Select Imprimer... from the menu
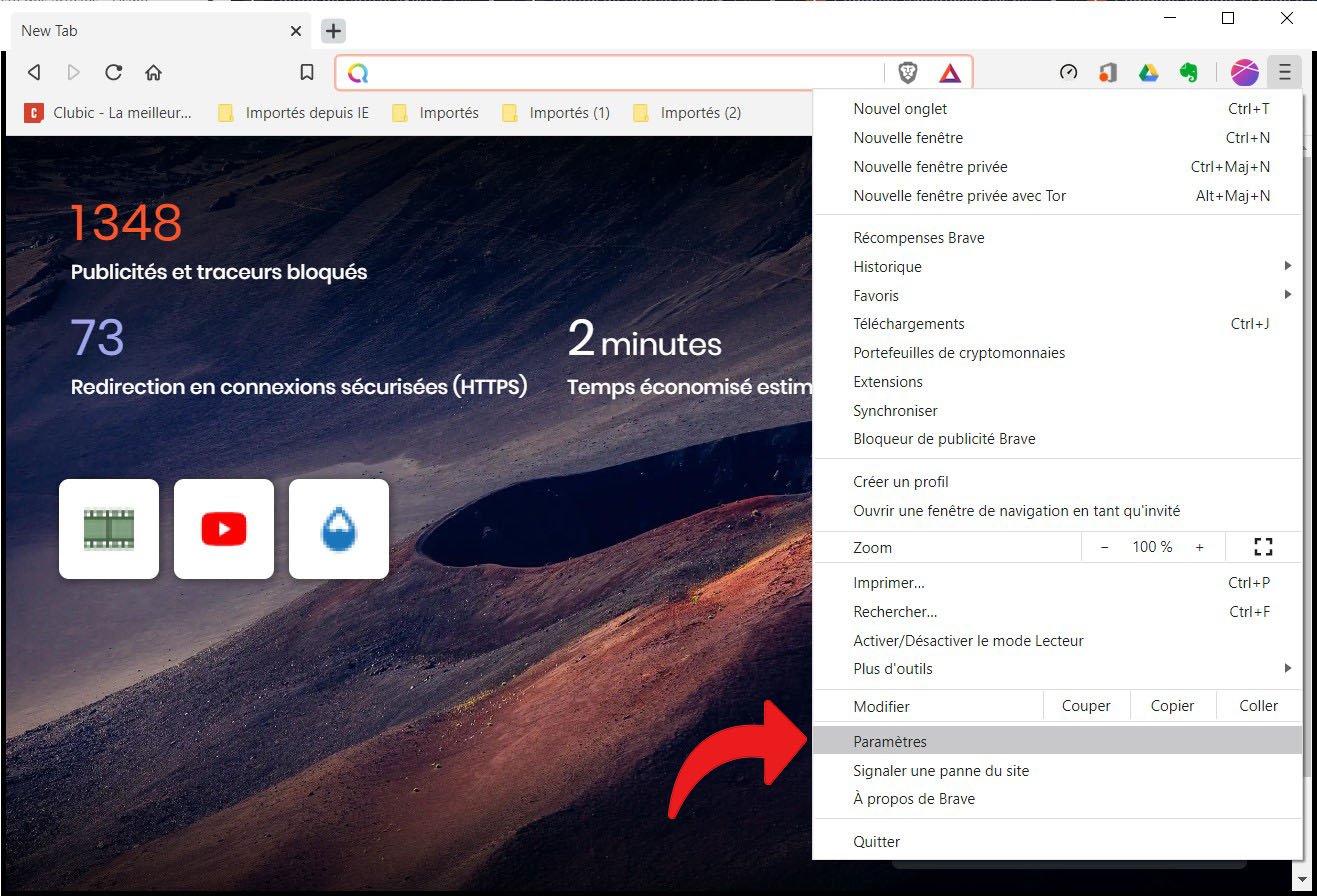This screenshot has width=1317, height=896. click(1058, 583)
